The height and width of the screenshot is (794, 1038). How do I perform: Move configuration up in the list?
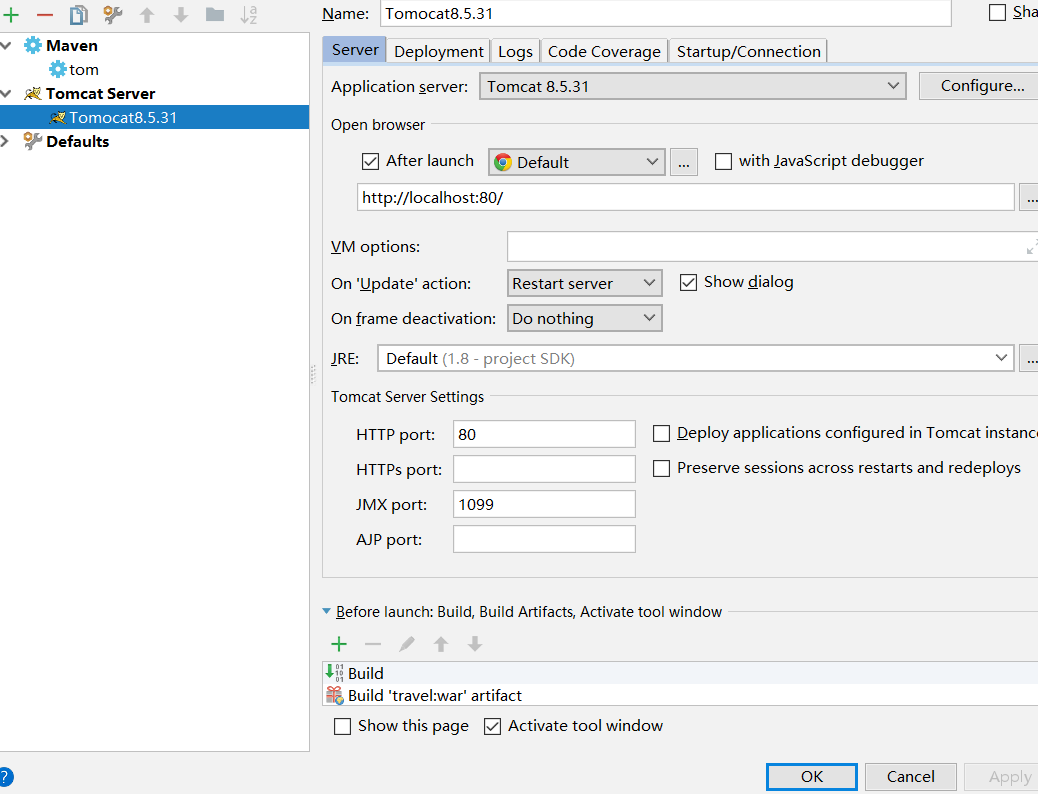pos(147,15)
